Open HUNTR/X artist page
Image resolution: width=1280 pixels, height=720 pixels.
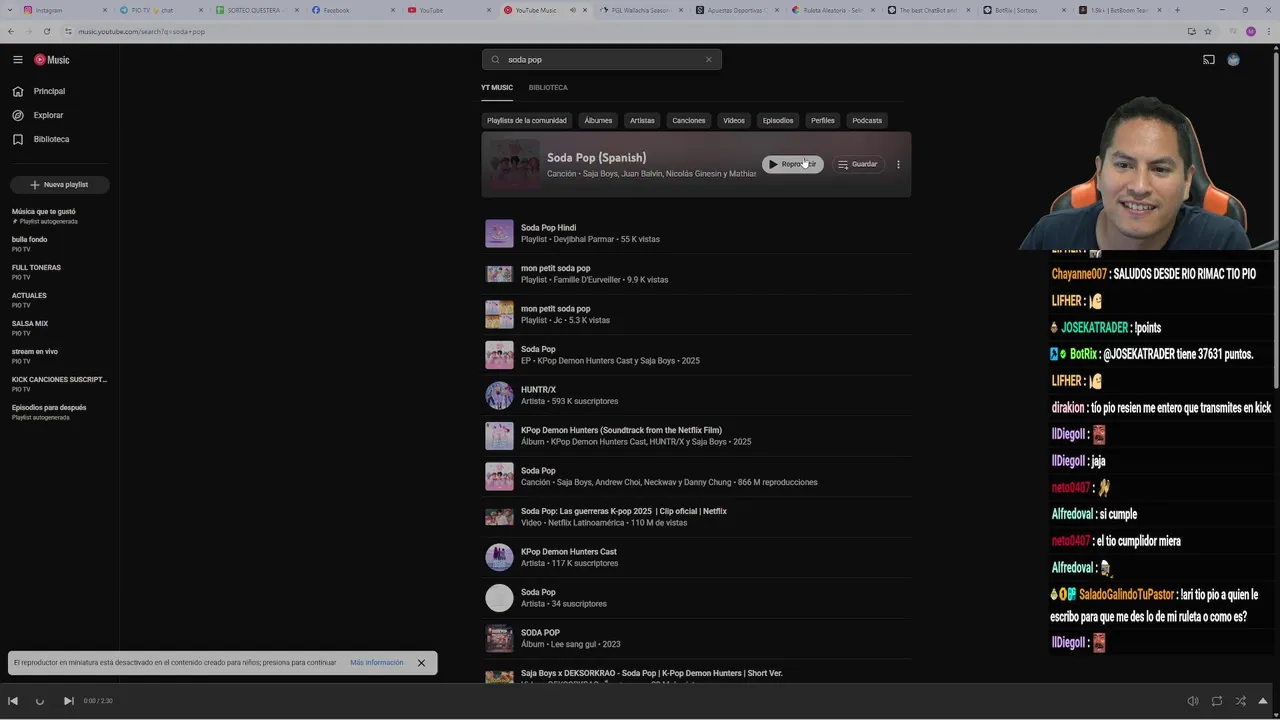[x=696, y=396]
